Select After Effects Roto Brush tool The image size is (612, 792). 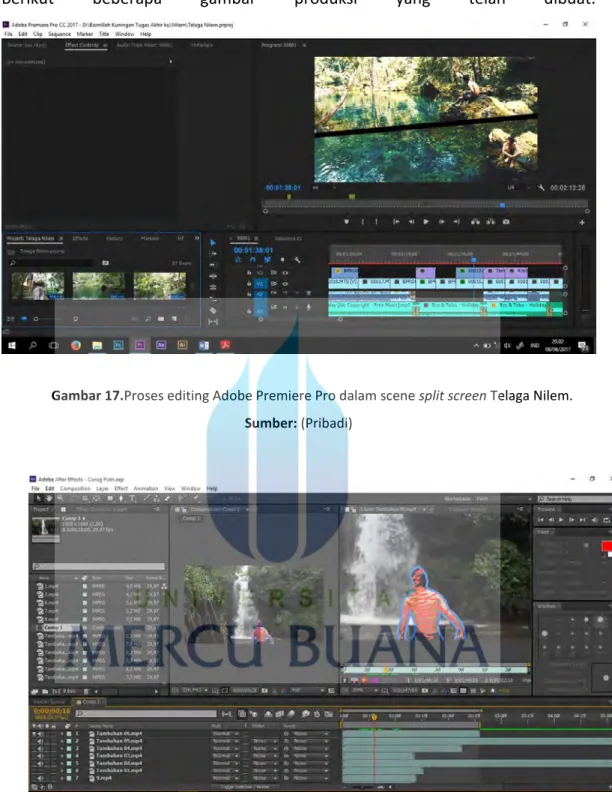[181, 499]
